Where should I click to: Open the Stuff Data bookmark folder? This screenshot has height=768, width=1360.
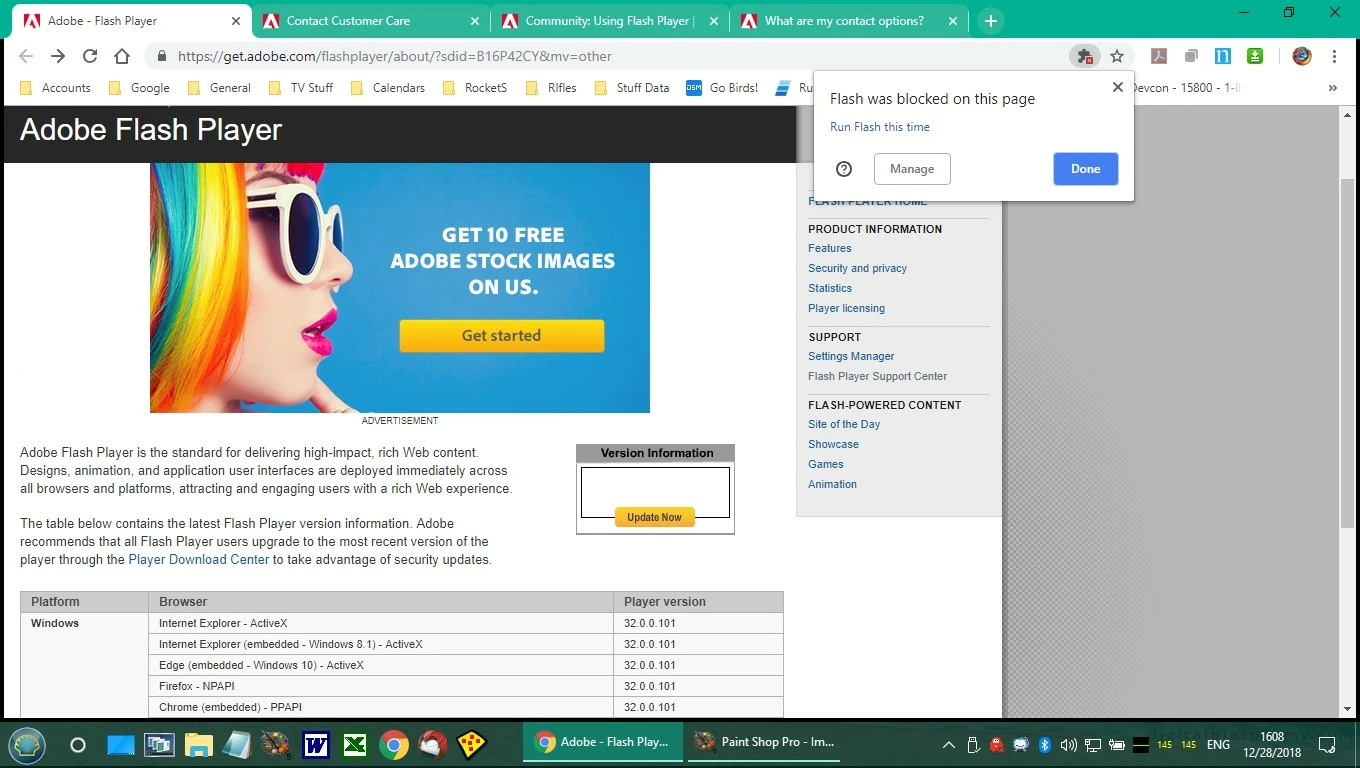point(632,88)
